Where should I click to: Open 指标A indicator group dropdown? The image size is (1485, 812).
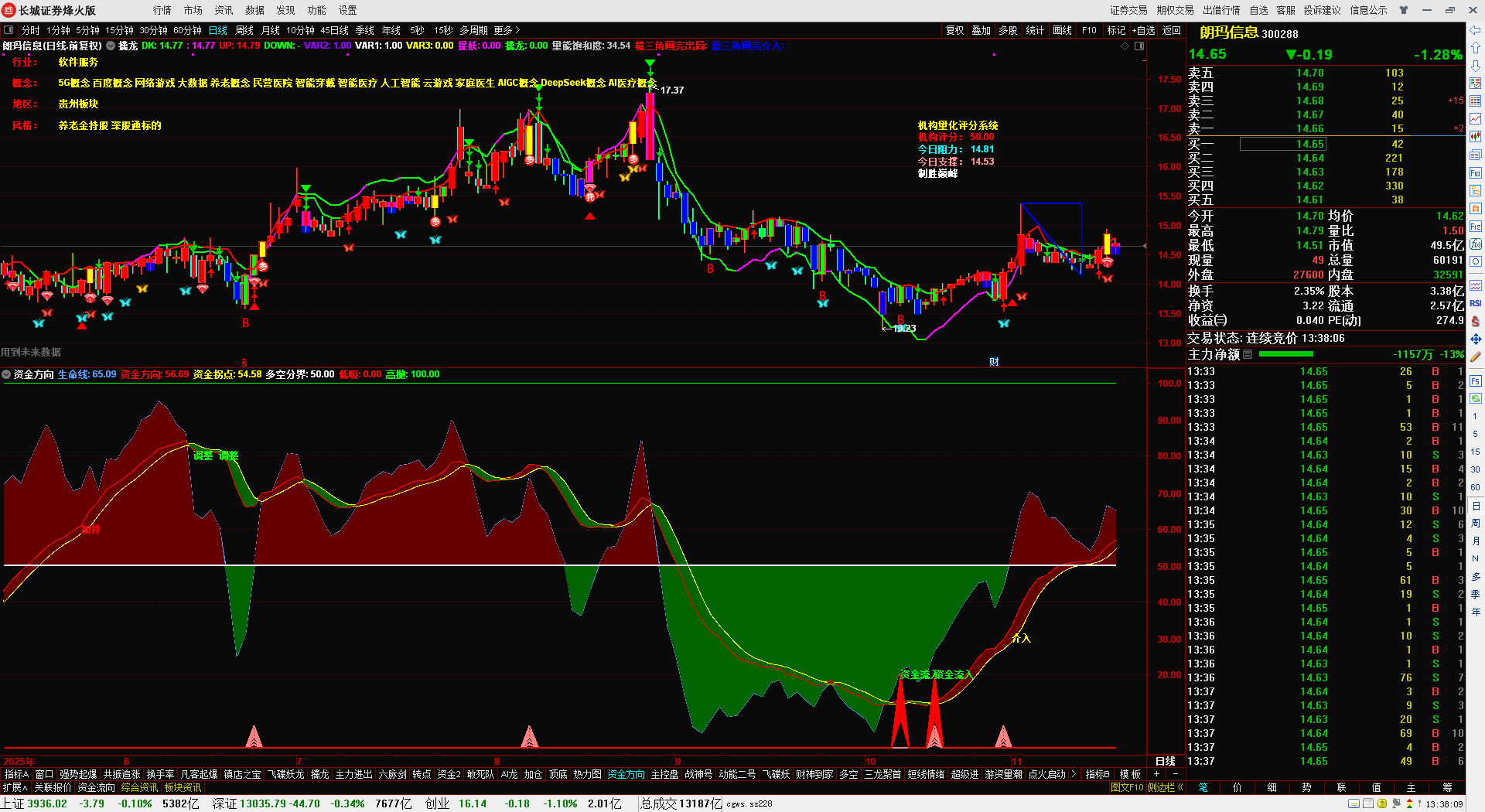[16, 774]
